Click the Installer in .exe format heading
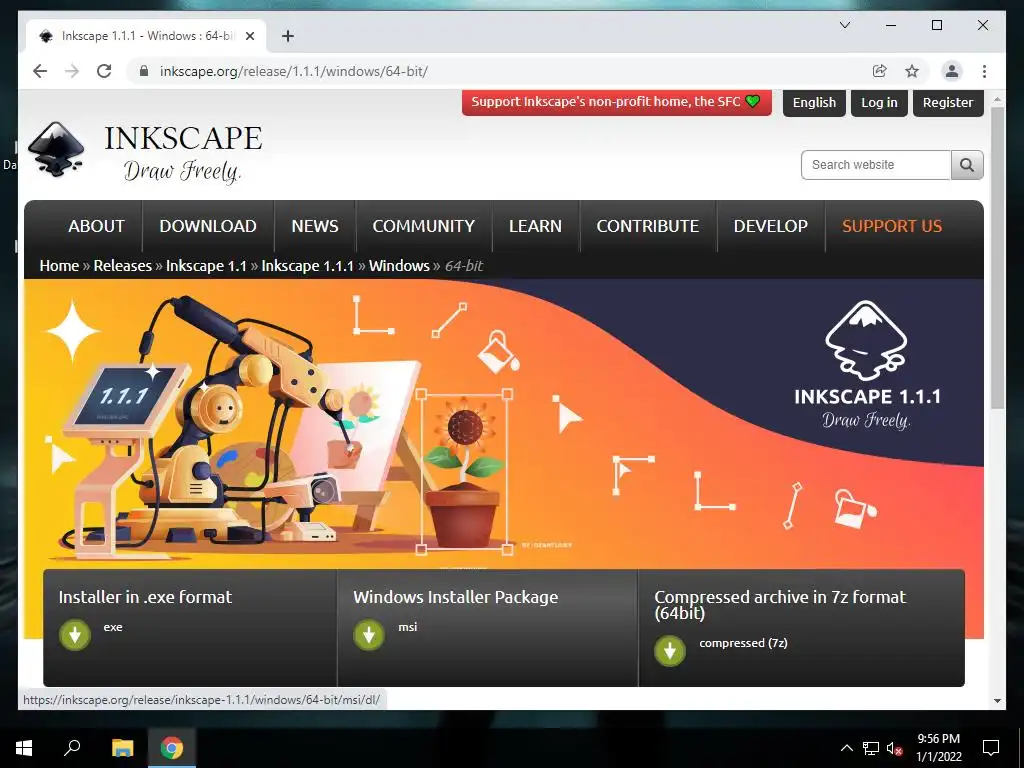 [145, 597]
